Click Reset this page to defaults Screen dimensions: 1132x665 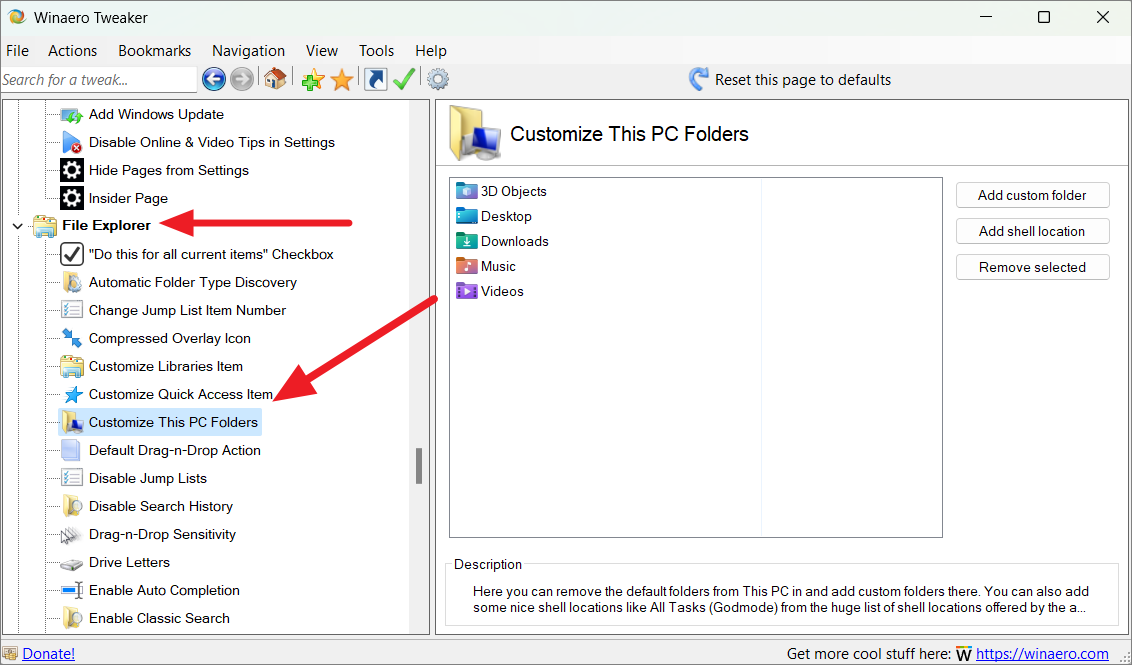click(x=790, y=79)
